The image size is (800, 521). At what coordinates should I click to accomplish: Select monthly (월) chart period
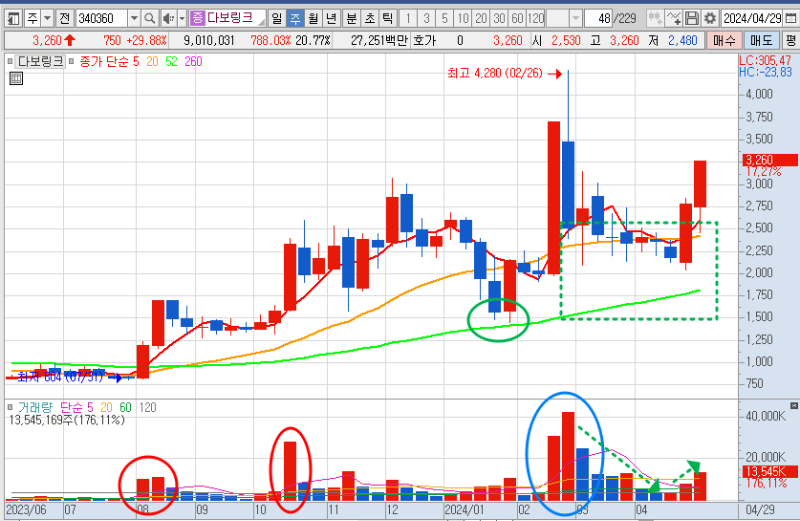pos(313,19)
